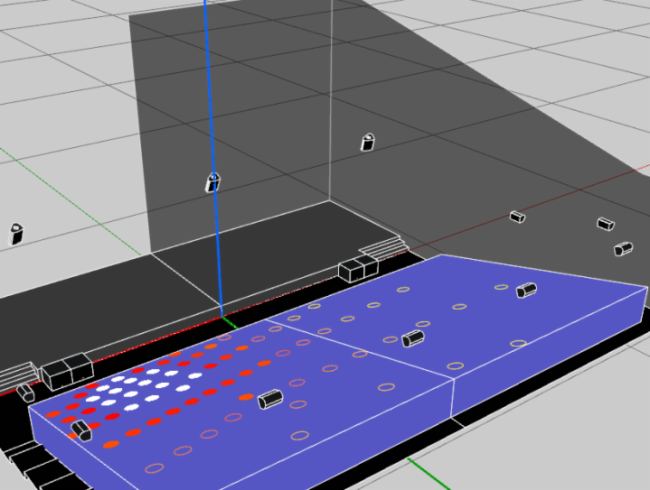The height and width of the screenshot is (490, 650).
Task: Select the hanging fixture in front of the back wall
Action: 368,141
